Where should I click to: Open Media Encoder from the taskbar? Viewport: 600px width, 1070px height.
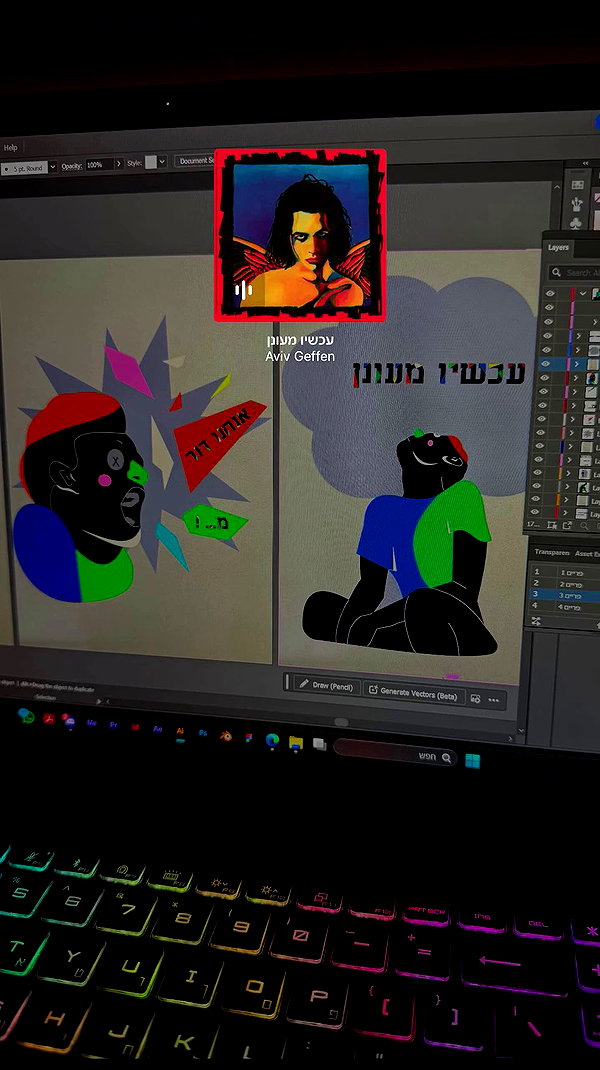click(91, 723)
